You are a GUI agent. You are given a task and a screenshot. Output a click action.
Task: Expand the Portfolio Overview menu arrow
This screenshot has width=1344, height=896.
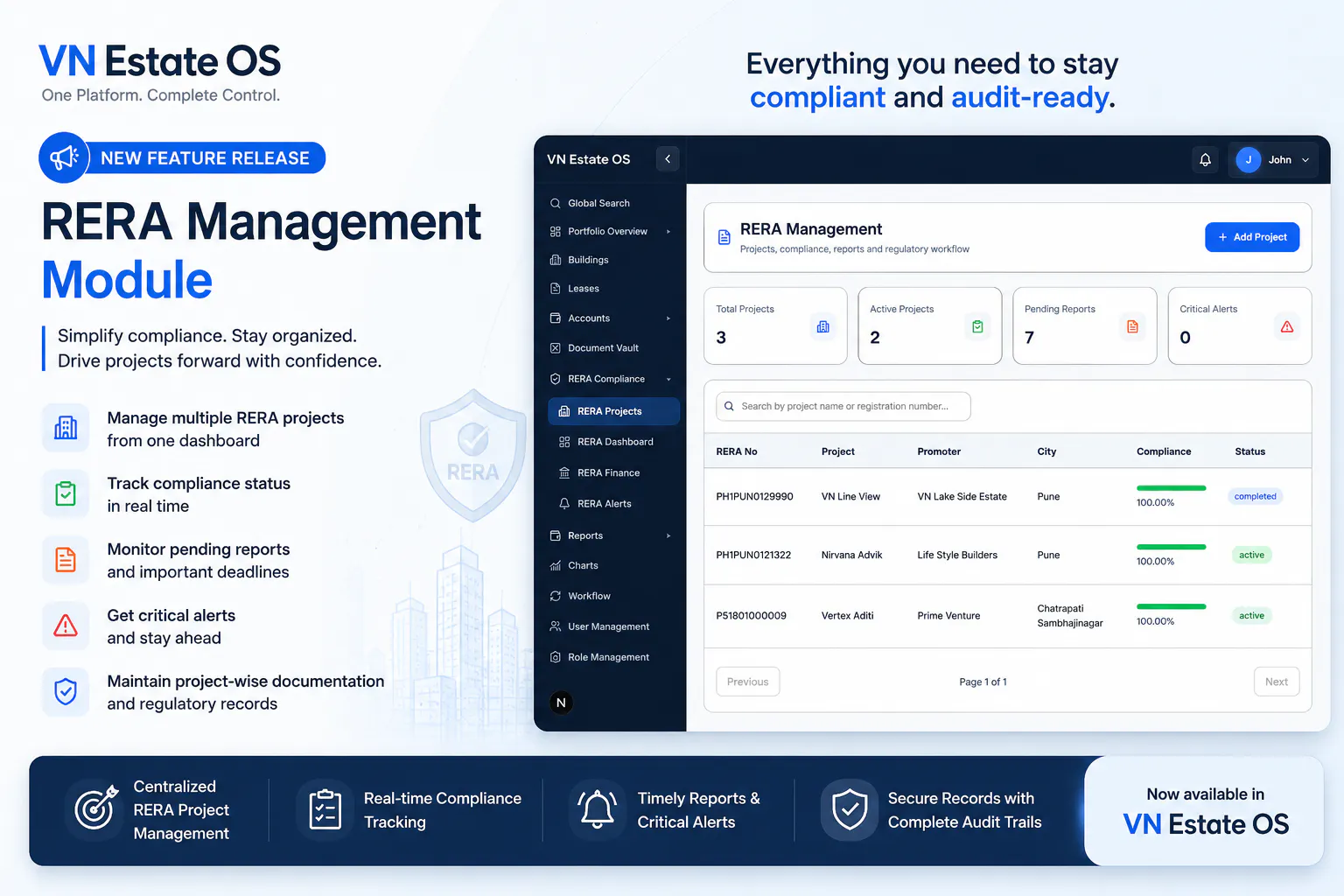(x=668, y=232)
